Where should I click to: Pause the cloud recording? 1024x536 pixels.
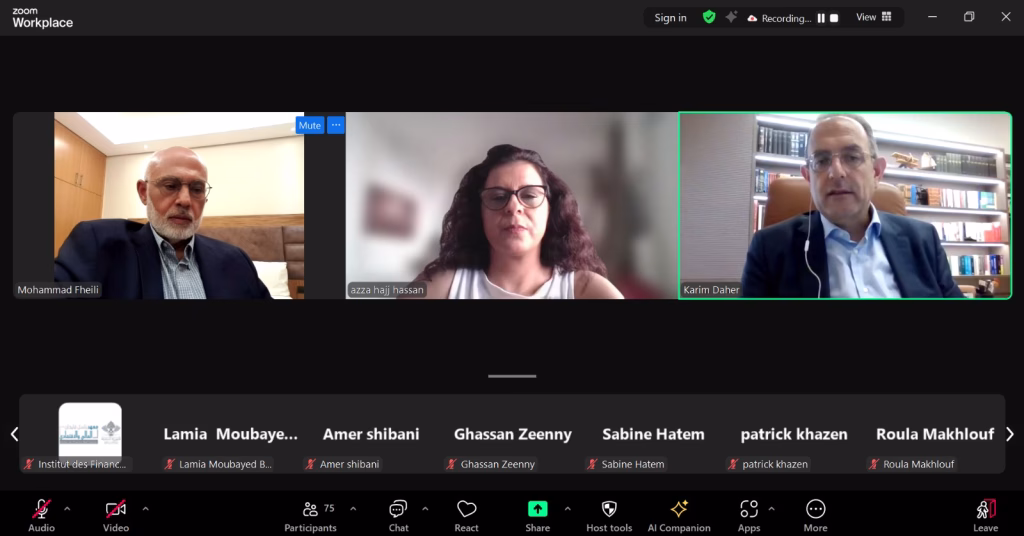pos(821,18)
